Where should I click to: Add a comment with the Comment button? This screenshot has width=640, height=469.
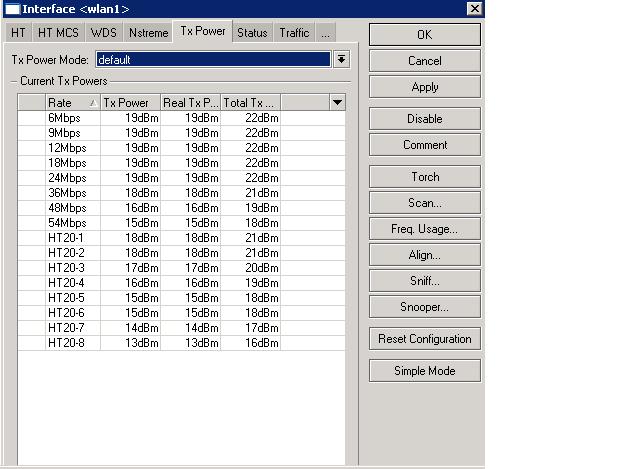click(x=424, y=145)
